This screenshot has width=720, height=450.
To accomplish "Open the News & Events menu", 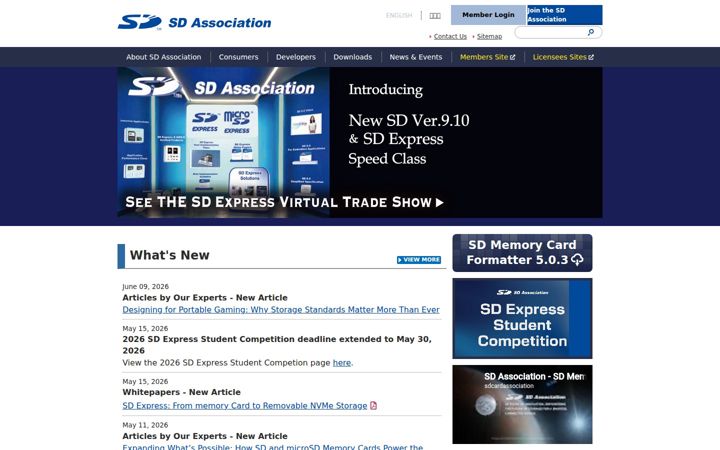I will click(x=416, y=57).
